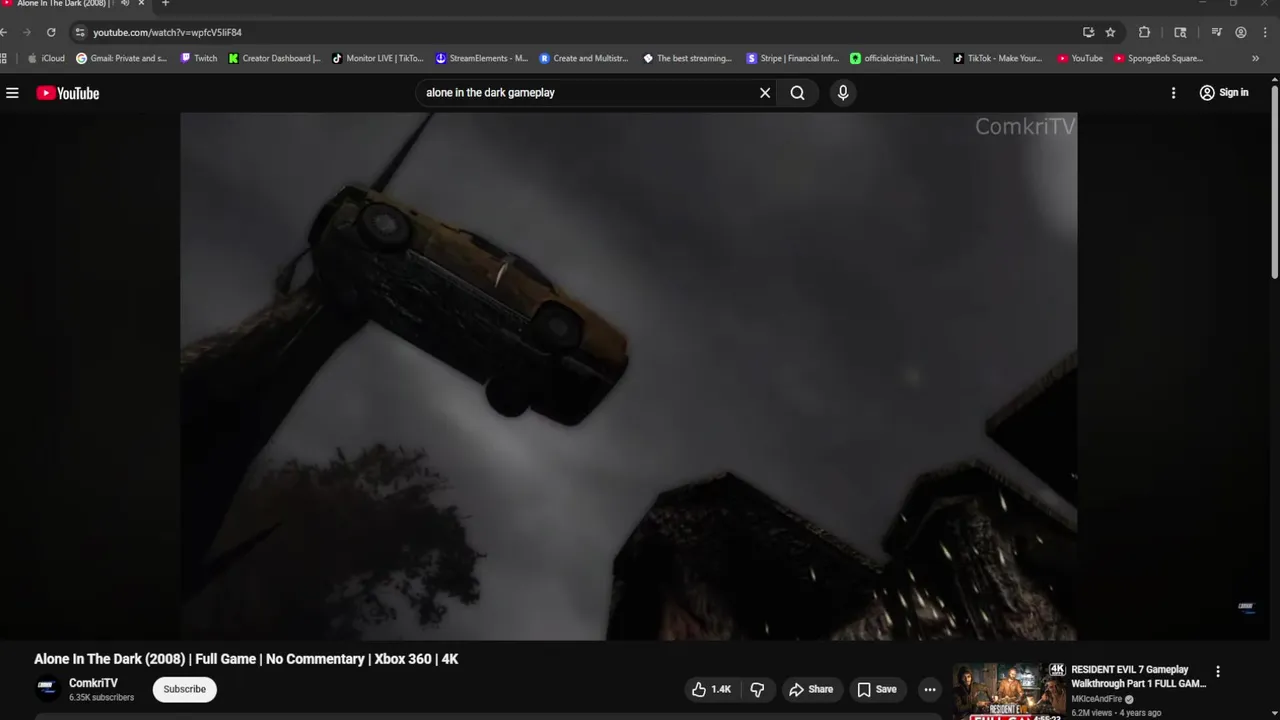
Task: Open Create and Multistream bookmark
Action: click(x=584, y=58)
